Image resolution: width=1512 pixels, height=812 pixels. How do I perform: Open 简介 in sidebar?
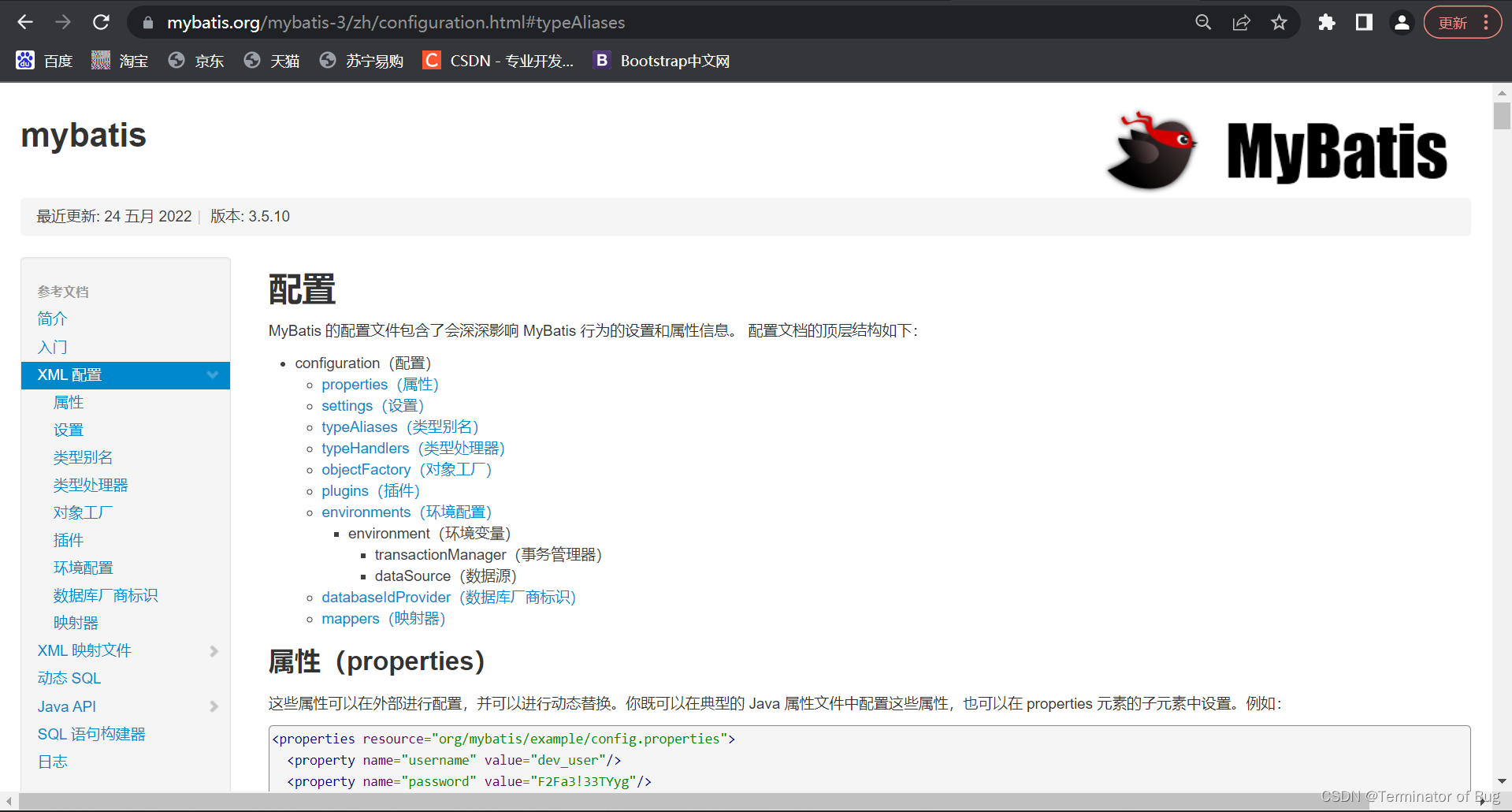[x=52, y=318]
